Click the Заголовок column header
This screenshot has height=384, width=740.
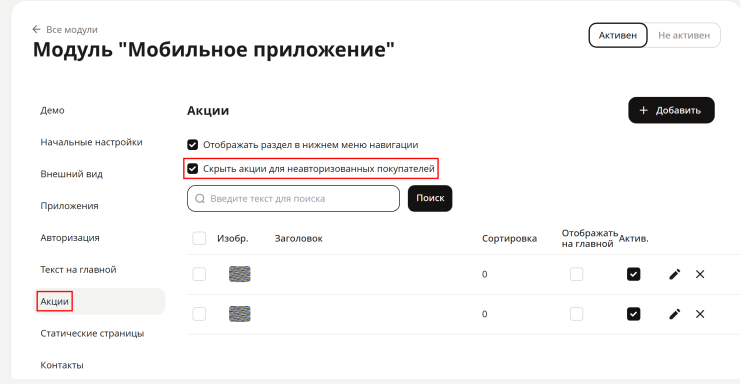(x=299, y=239)
